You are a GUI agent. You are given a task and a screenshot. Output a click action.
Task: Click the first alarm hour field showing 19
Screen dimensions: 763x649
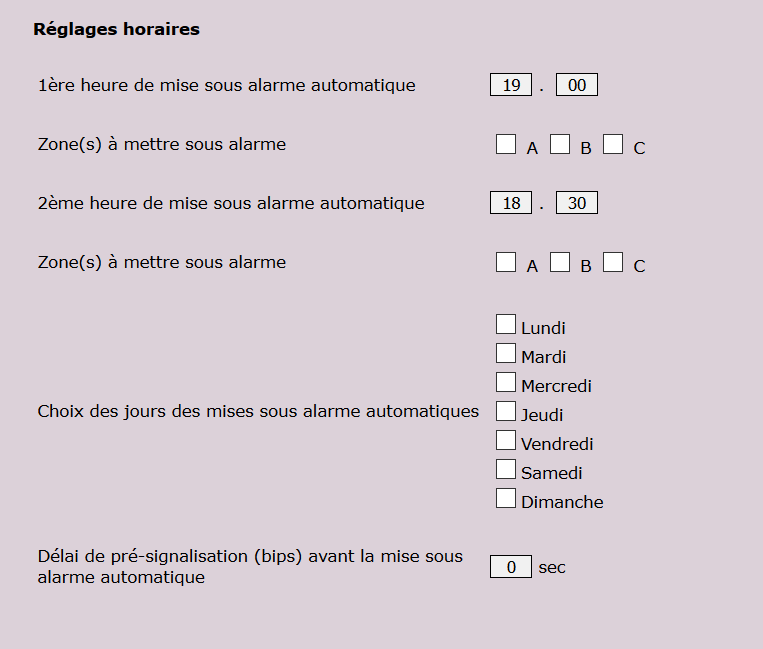[511, 85]
